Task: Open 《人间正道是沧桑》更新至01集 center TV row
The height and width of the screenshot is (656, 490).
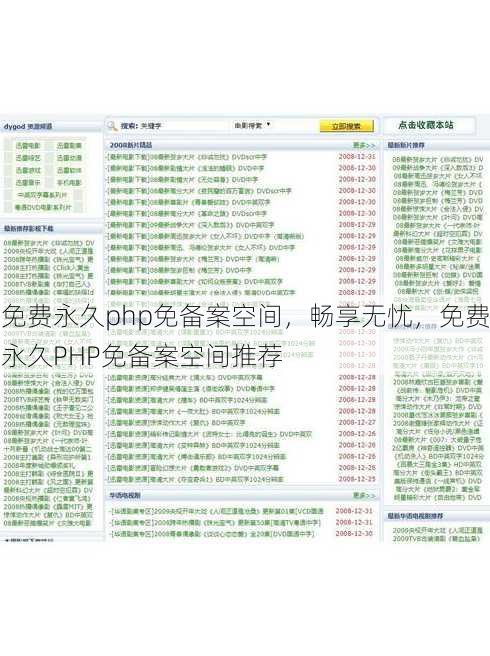Action: point(217,511)
